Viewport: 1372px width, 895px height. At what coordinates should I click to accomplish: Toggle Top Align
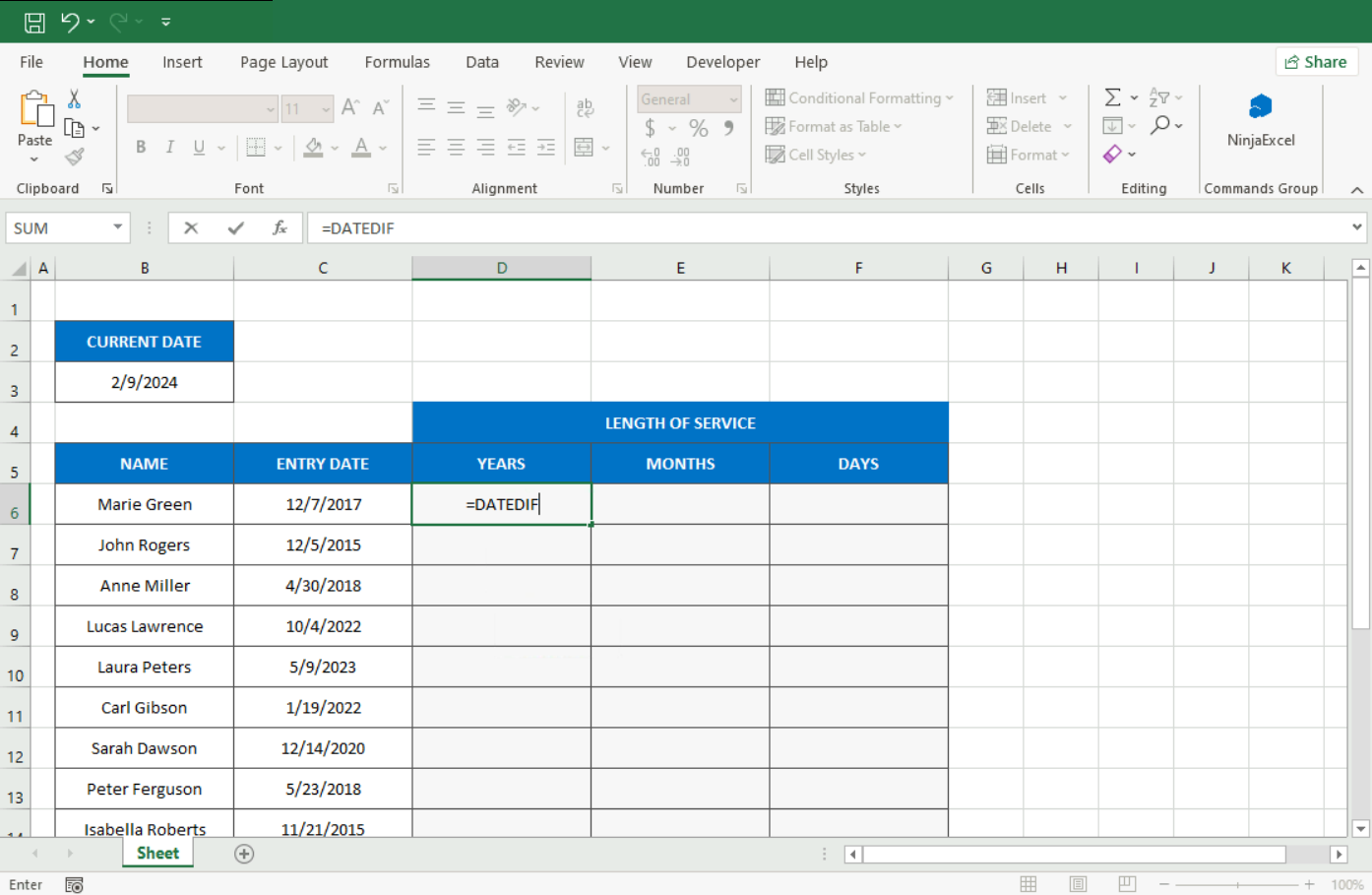click(426, 106)
